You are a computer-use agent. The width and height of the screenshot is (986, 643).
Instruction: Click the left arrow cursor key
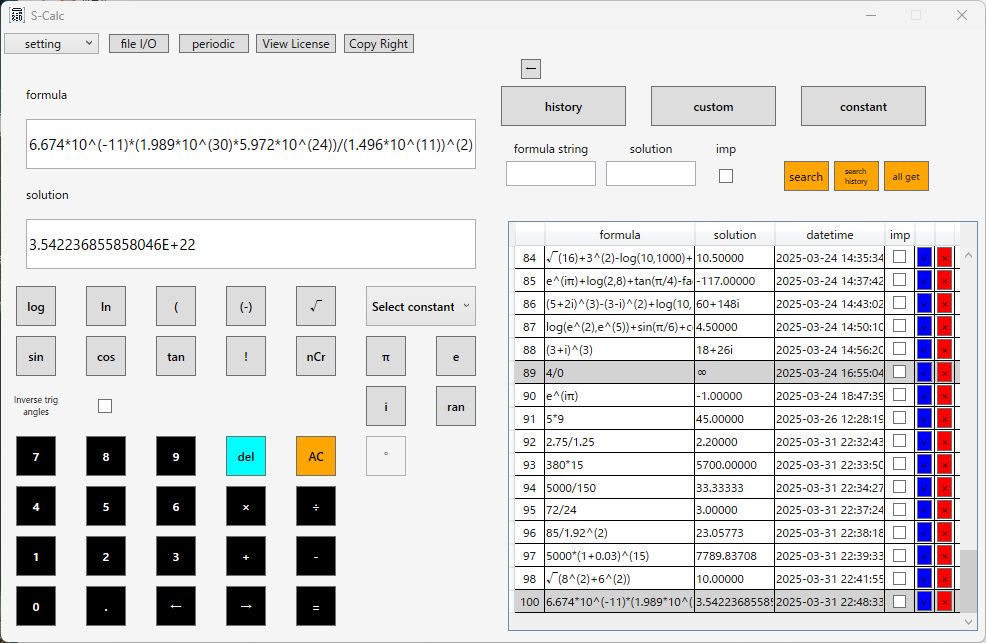(x=175, y=607)
